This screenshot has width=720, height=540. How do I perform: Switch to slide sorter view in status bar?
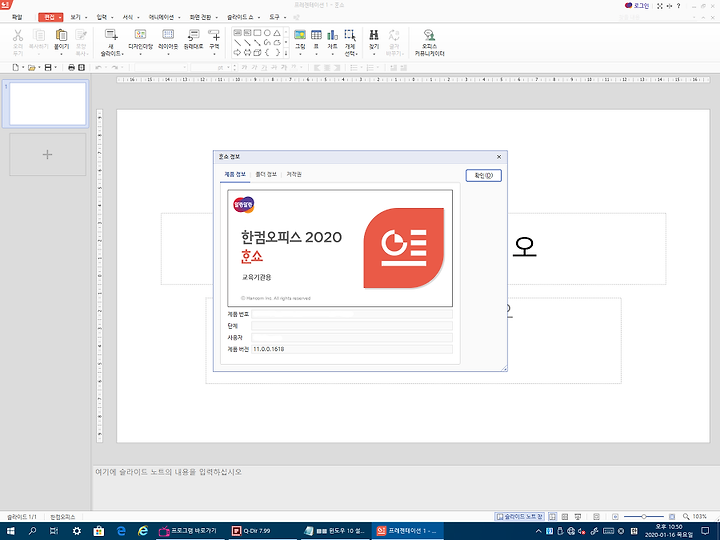pyautogui.click(x=565, y=517)
